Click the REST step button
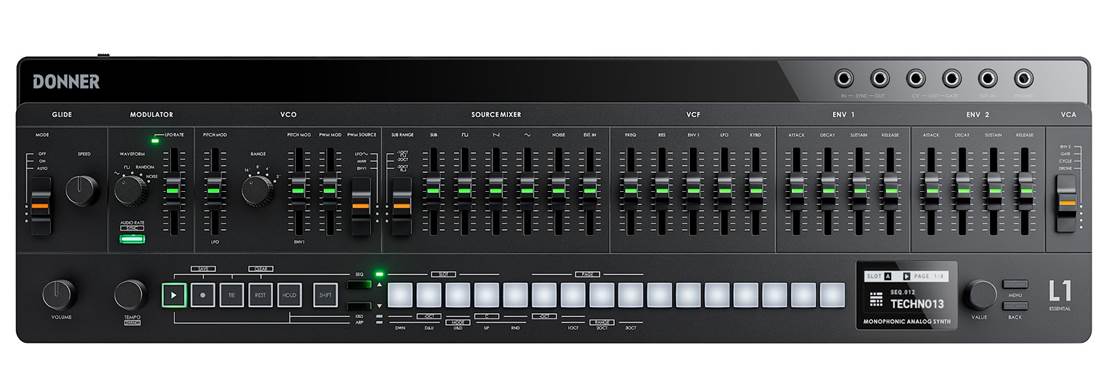 [x=260, y=295]
